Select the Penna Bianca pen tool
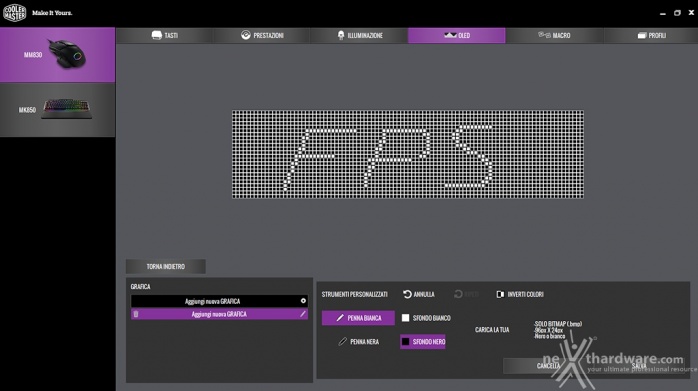The height and width of the screenshot is (391, 698). [x=358, y=318]
